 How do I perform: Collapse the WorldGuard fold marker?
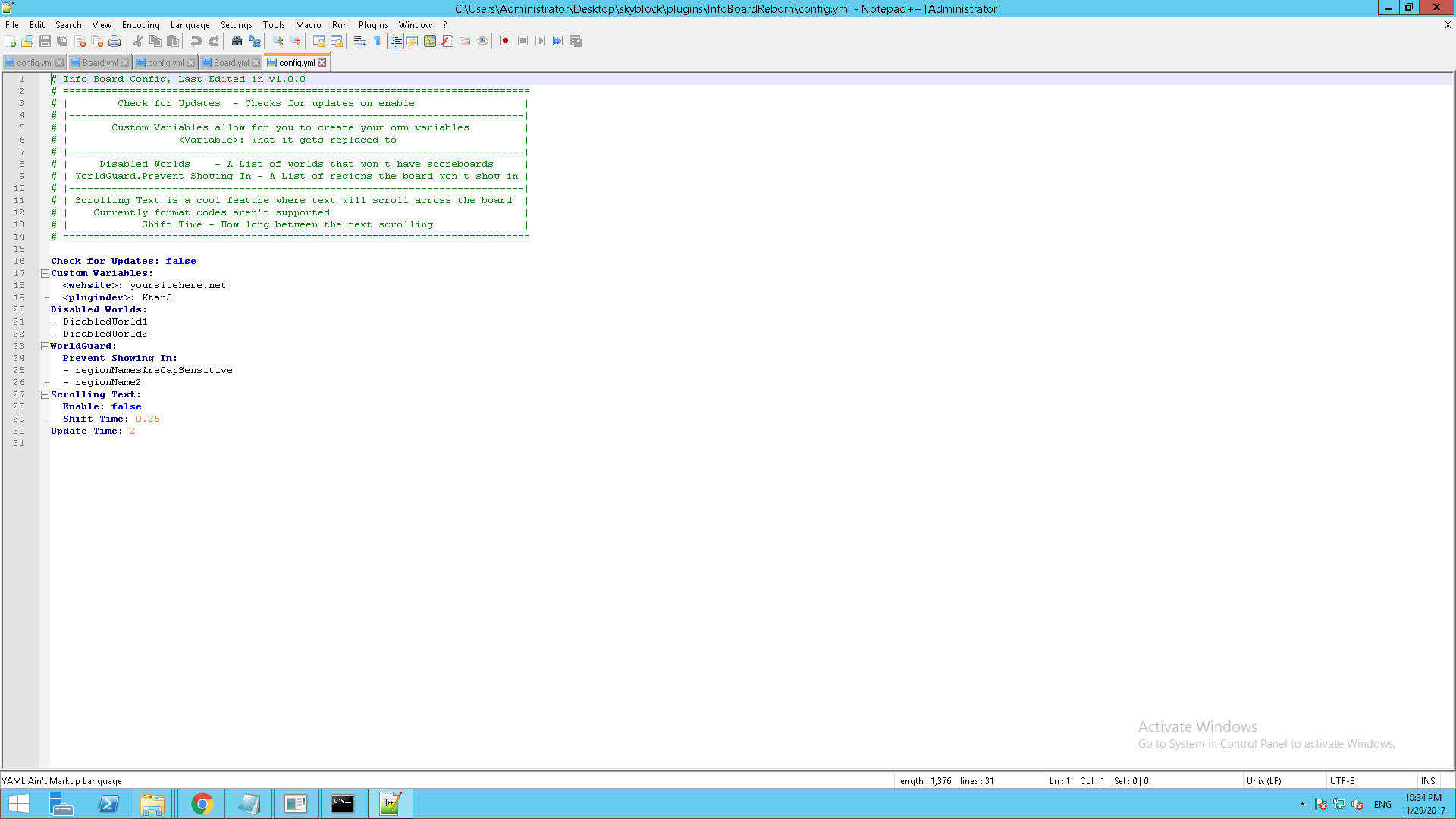(45, 346)
